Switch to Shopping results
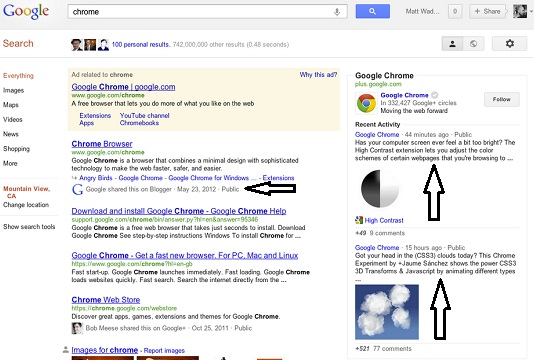This screenshot has height=360, width=534. (x=16, y=149)
